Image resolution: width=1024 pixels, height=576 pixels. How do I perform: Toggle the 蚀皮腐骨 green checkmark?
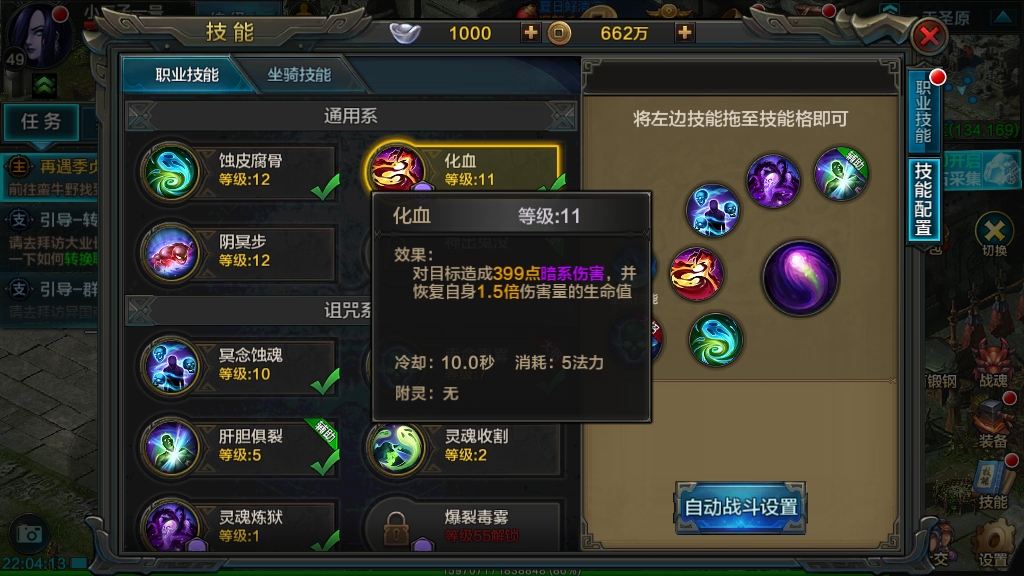[x=325, y=187]
